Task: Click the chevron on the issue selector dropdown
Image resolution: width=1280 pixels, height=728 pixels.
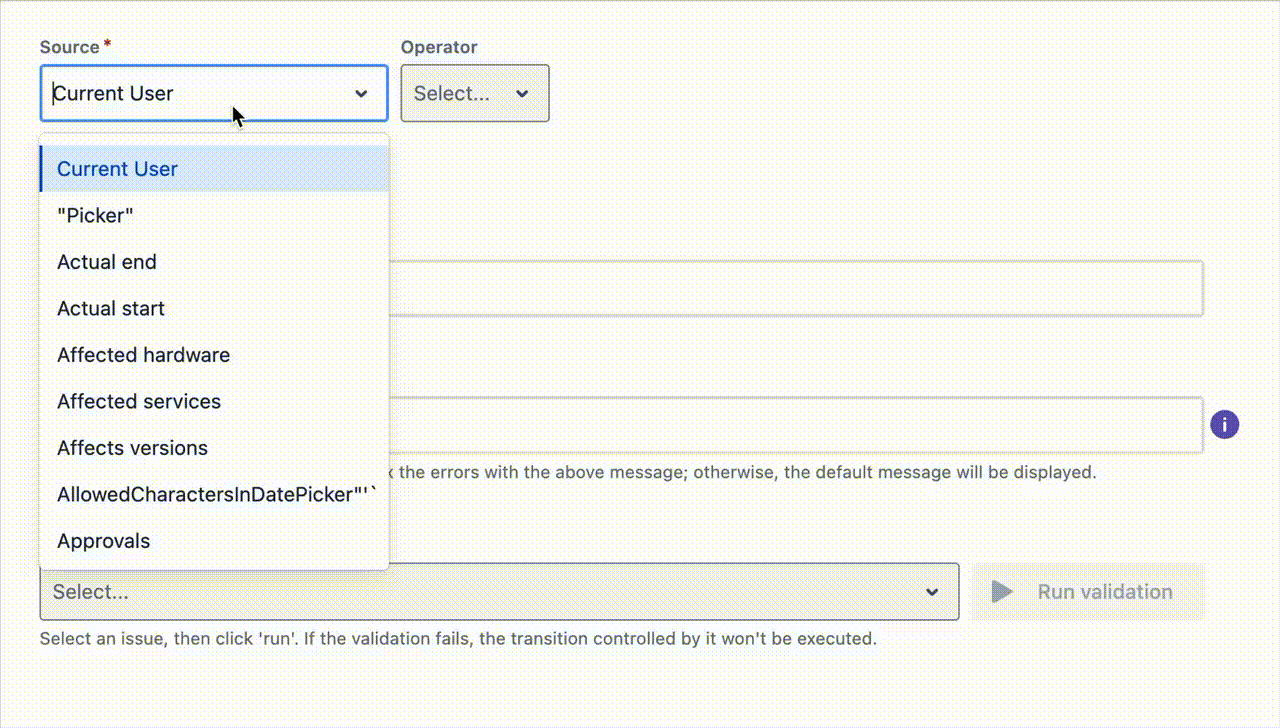Action: 932,591
